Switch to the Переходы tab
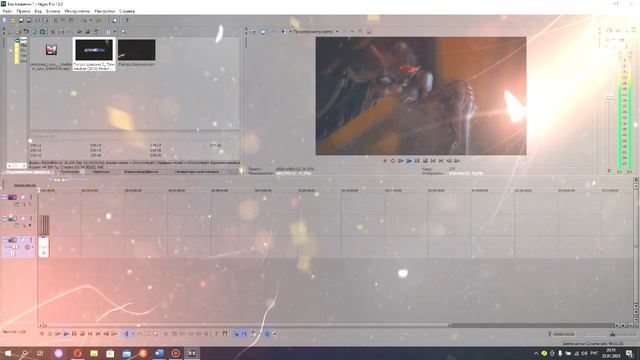This screenshot has height=360, width=640. (101, 172)
